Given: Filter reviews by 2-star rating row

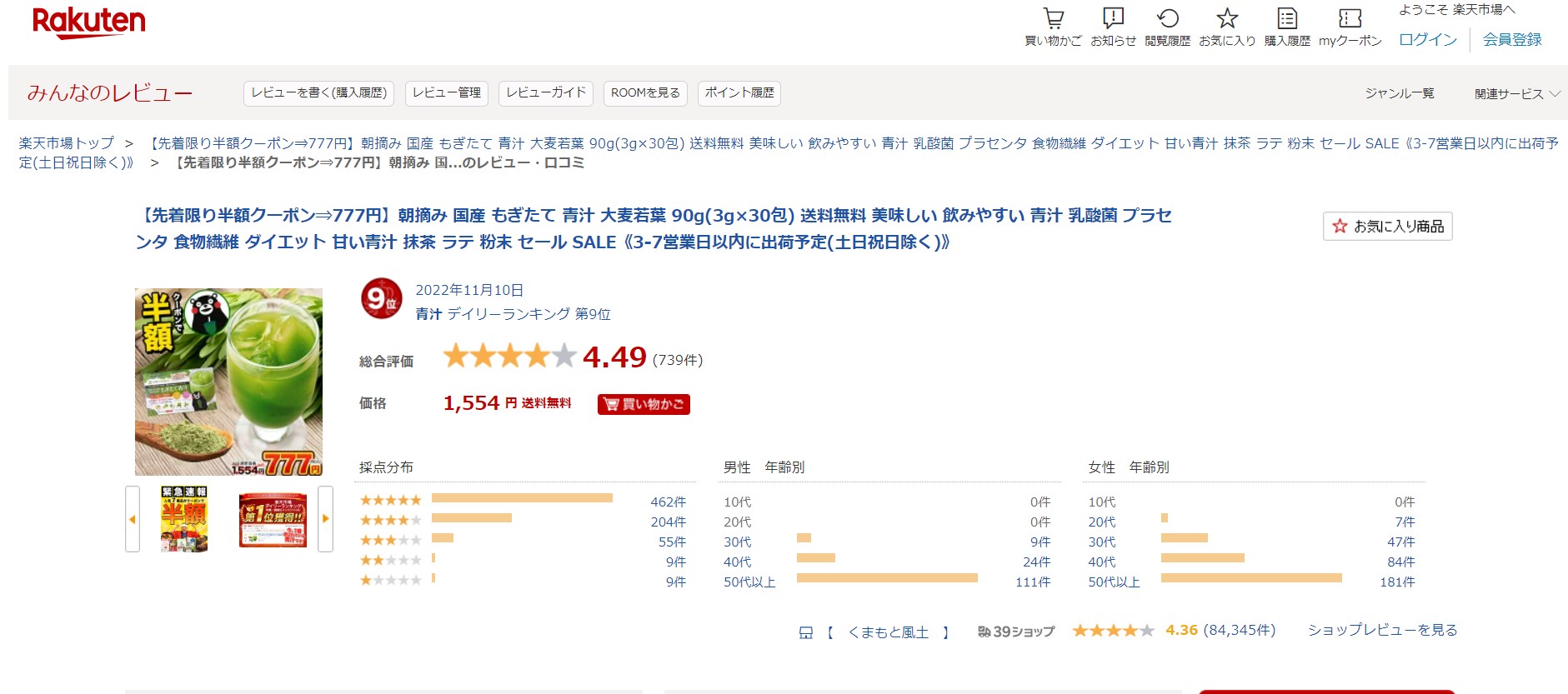Looking at the screenshot, I should [x=524, y=561].
